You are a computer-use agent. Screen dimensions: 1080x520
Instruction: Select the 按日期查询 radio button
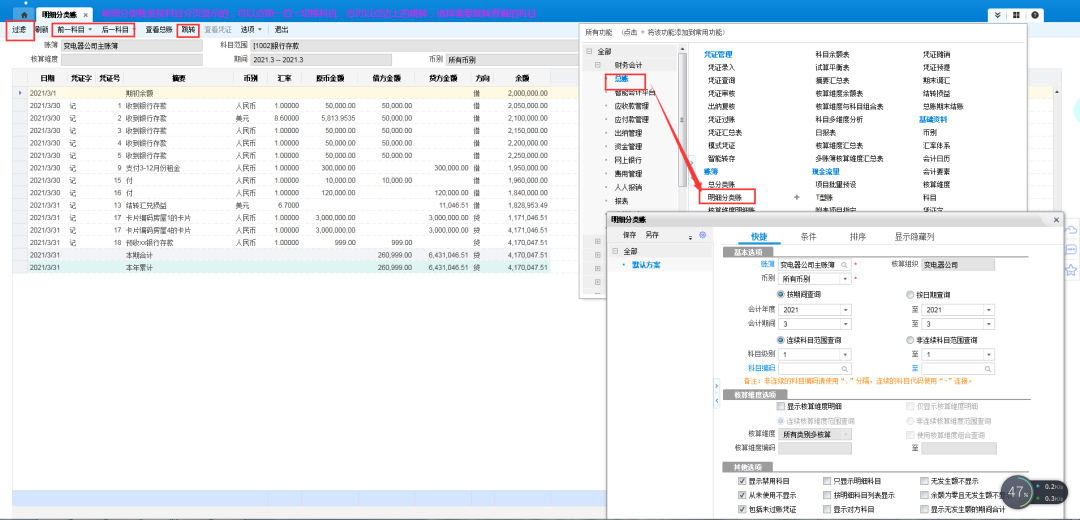pyautogui.click(x=910, y=294)
